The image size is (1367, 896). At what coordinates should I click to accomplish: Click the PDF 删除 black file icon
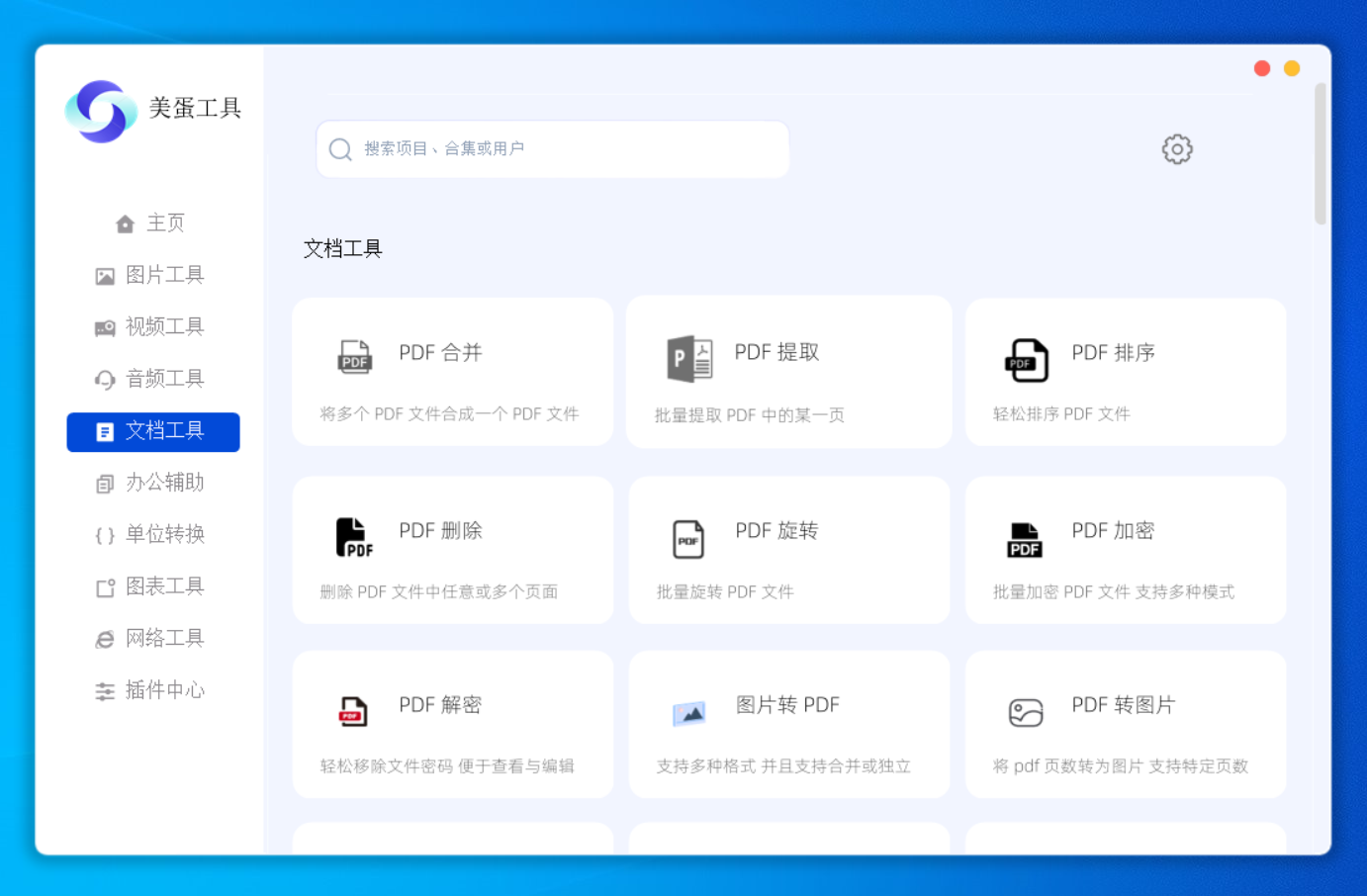point(354,537)
